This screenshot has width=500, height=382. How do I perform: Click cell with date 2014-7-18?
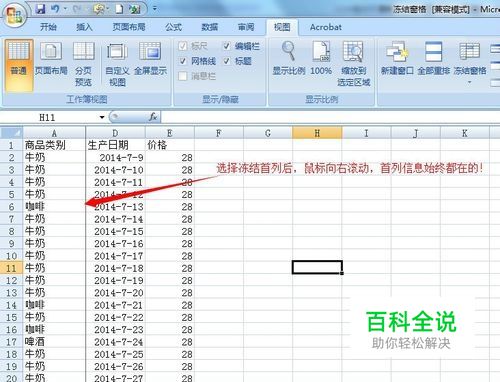click(115, 268)
